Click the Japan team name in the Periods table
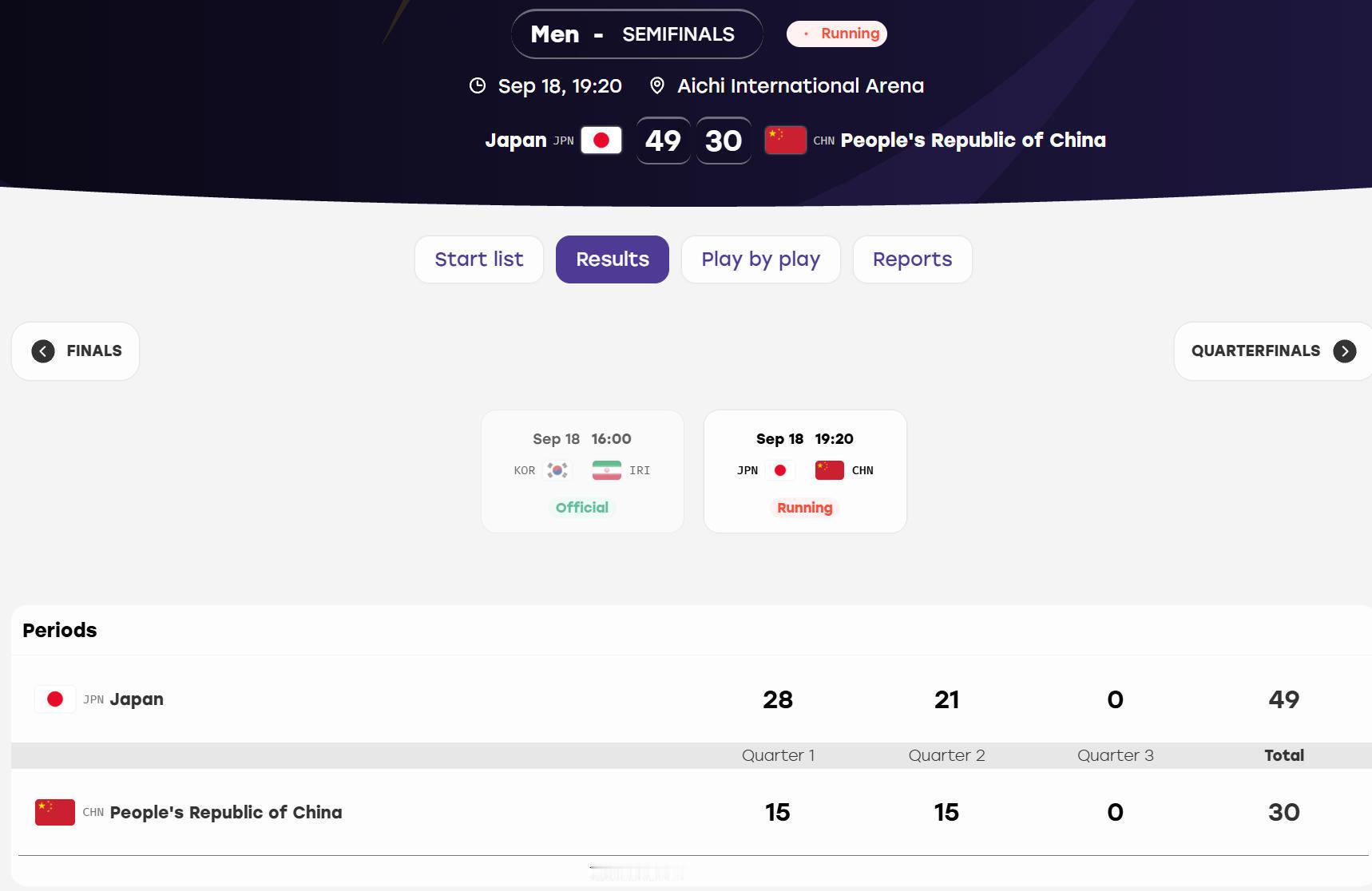Image resolution: width=1372 pixels, height=891 pixels. click(137, 699)
